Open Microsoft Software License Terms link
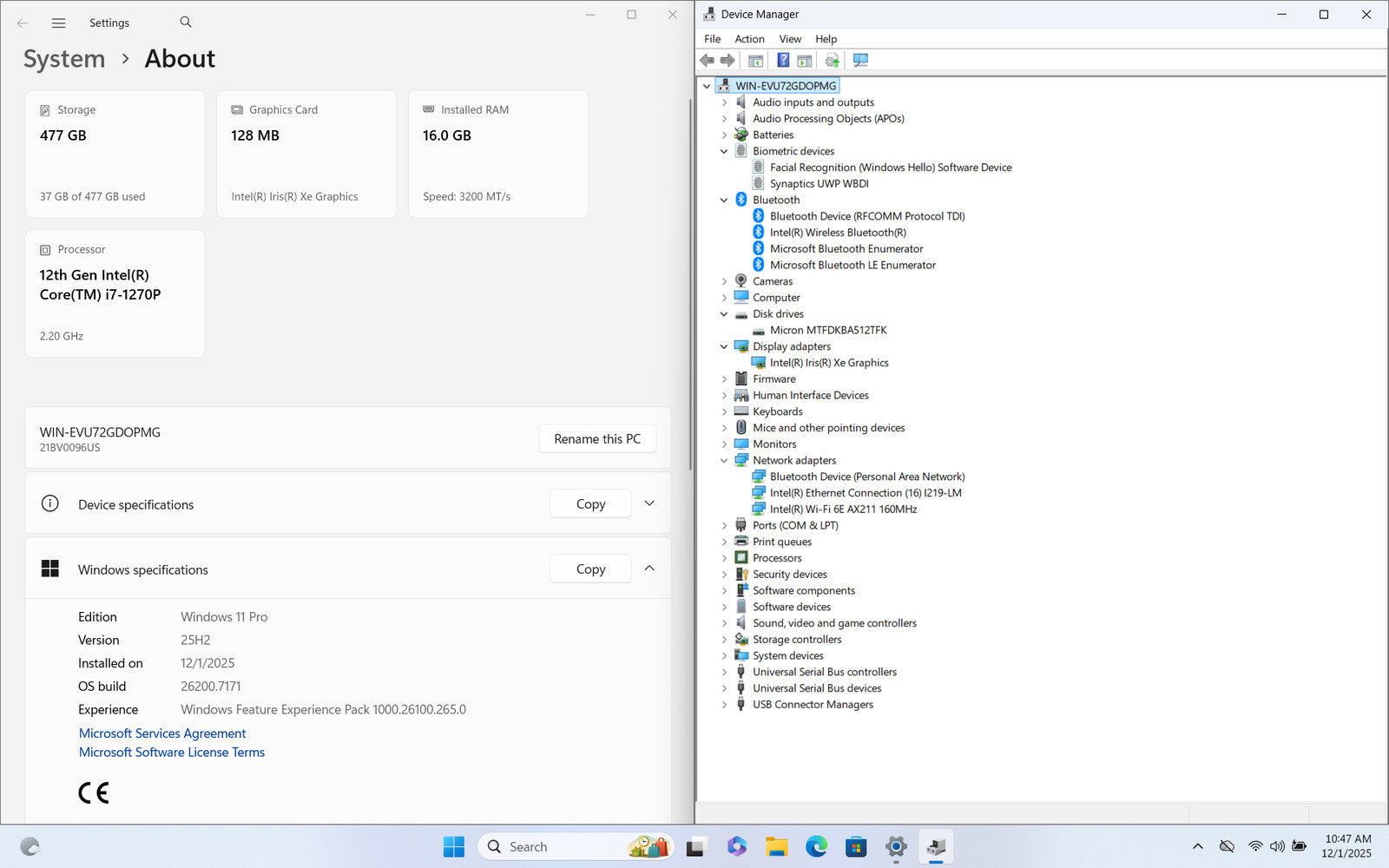Viewport: 1389px width, 868px height. click(x=172, y=753)
